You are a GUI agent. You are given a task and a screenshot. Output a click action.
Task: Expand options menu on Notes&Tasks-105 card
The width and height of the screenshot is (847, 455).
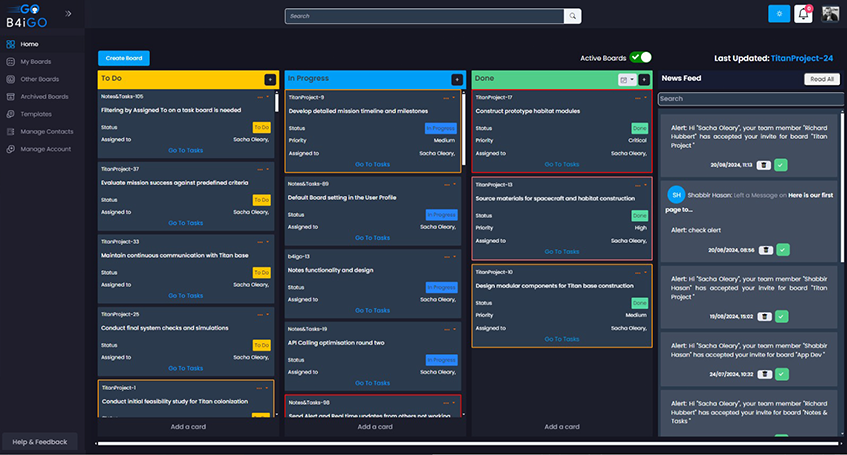pos(268,97)
